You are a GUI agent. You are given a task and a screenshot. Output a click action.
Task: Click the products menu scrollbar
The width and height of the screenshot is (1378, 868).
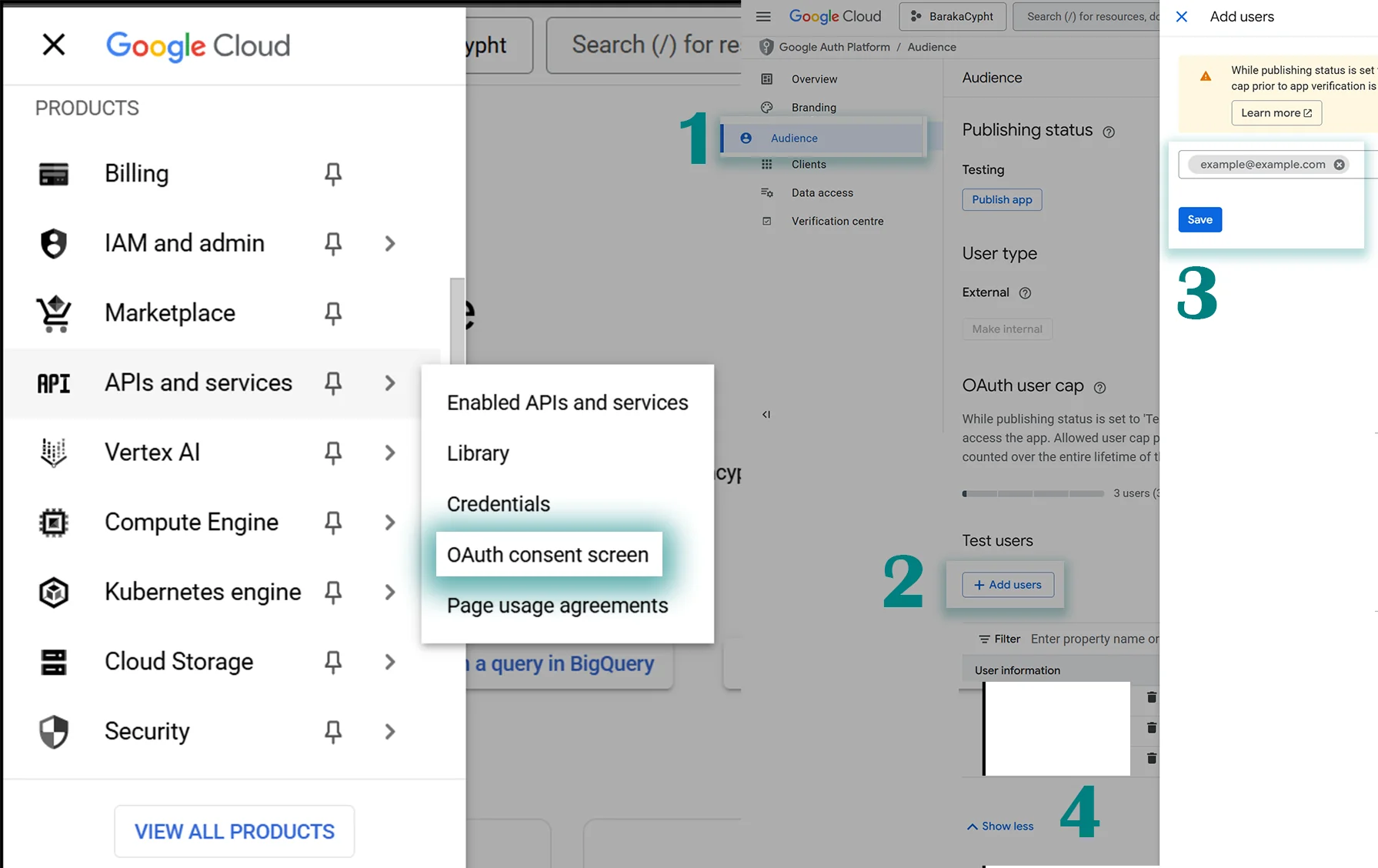pyautogui.click(x=457, y=320)
